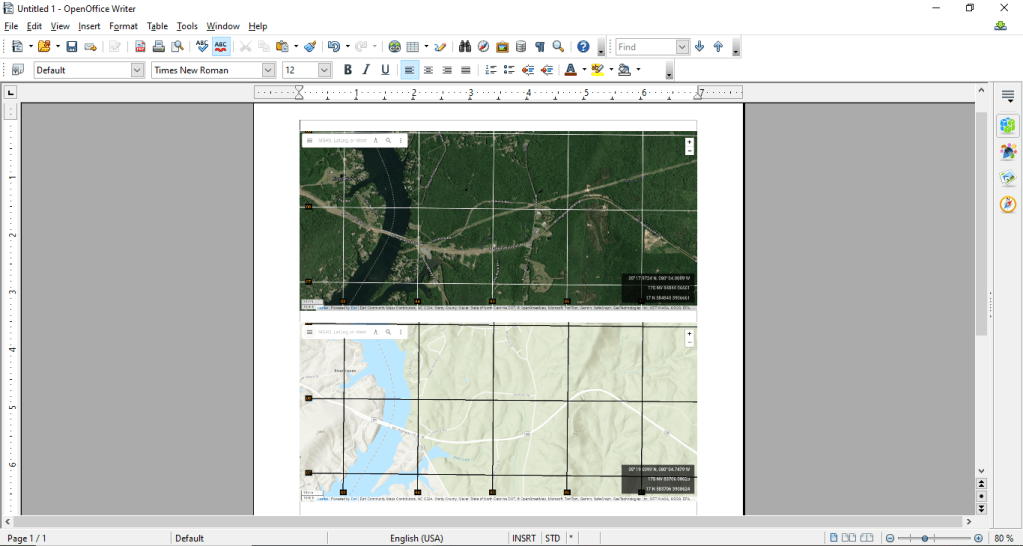1023x546 pixels.
Task: Open the Navigator compass icon
Action: [1008, 204]
